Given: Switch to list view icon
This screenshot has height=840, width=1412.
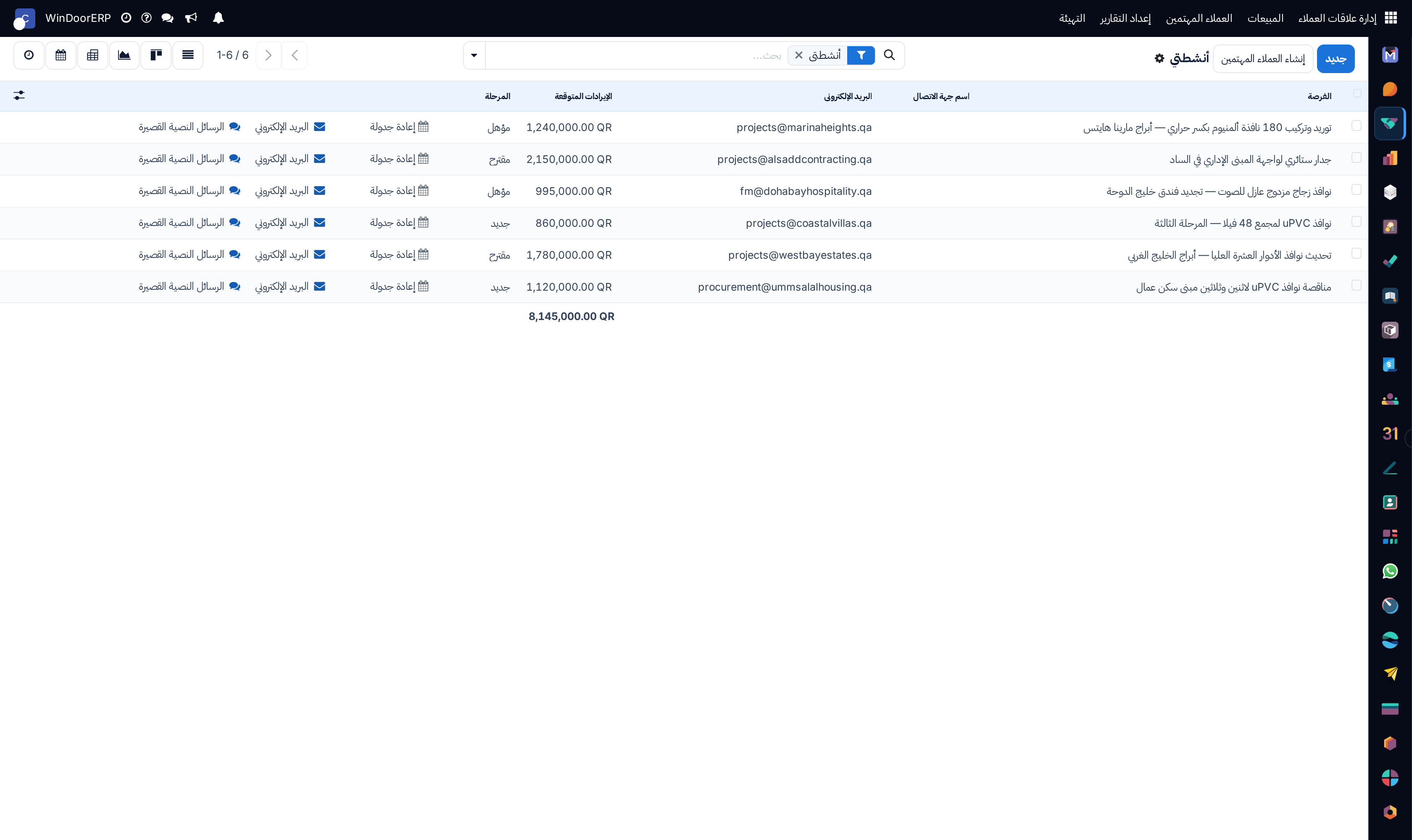Looking at the screenshot, I should (x=188, y=55).
